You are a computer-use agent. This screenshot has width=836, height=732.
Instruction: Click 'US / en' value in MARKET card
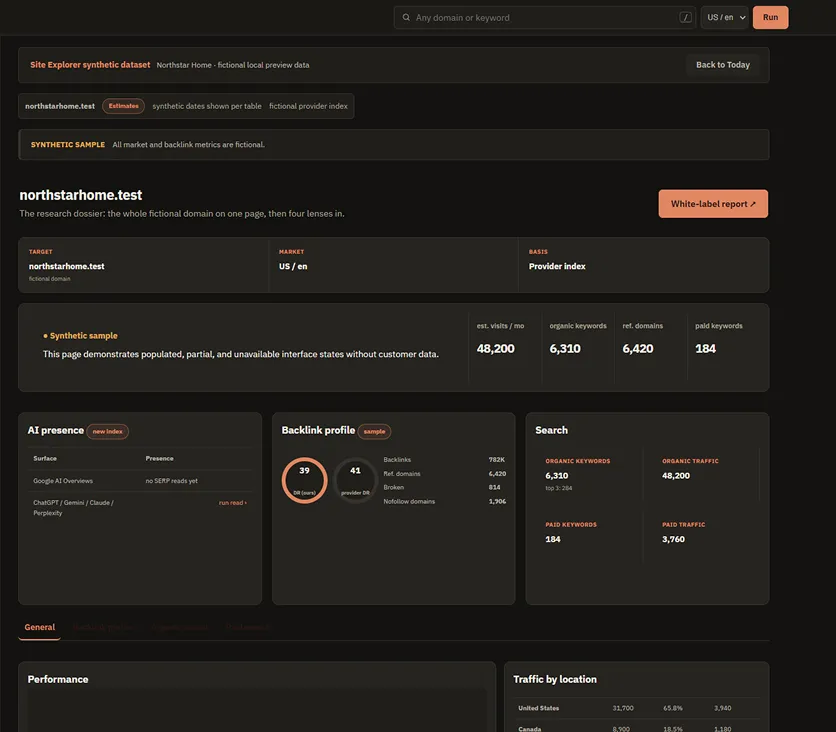[x=293, y=266]
